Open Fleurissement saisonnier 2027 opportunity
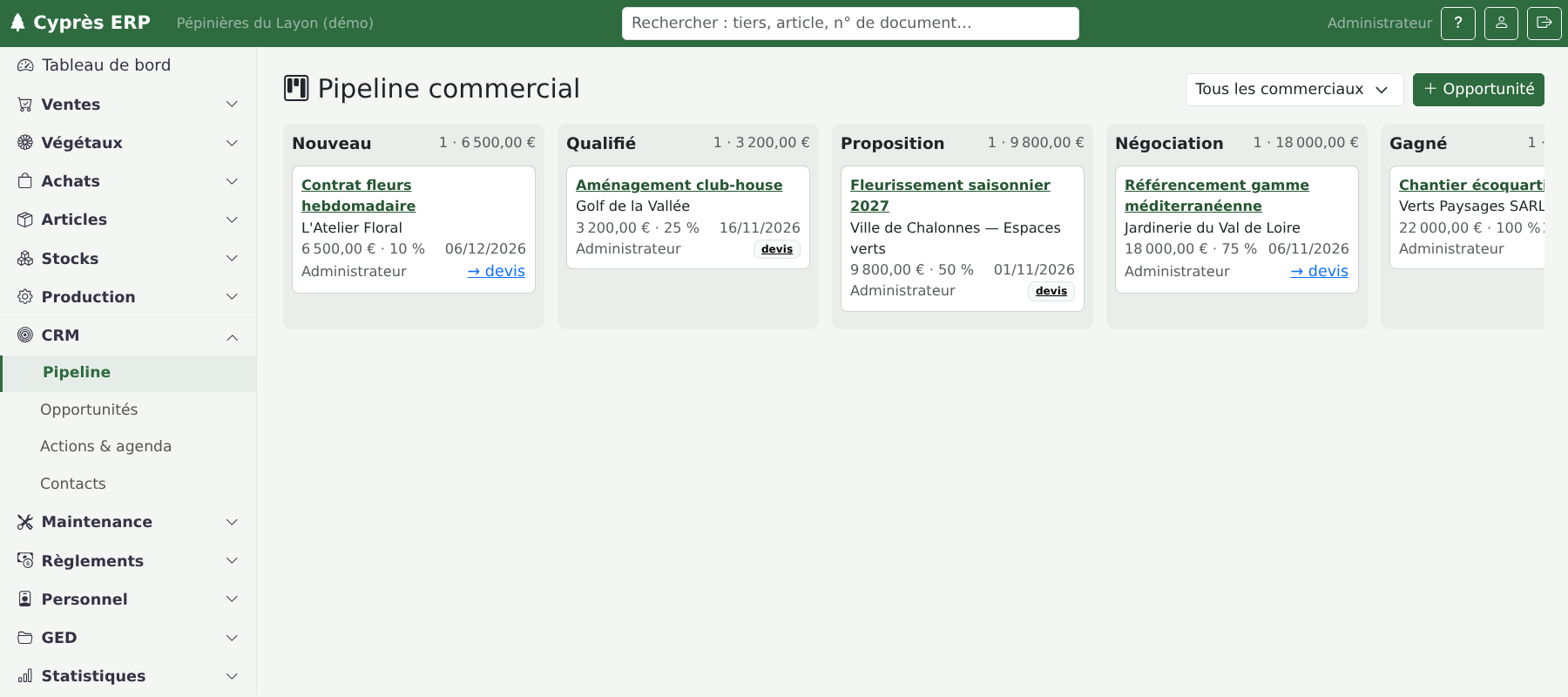This screenshot has height=697, width=1568. [950, 195]
